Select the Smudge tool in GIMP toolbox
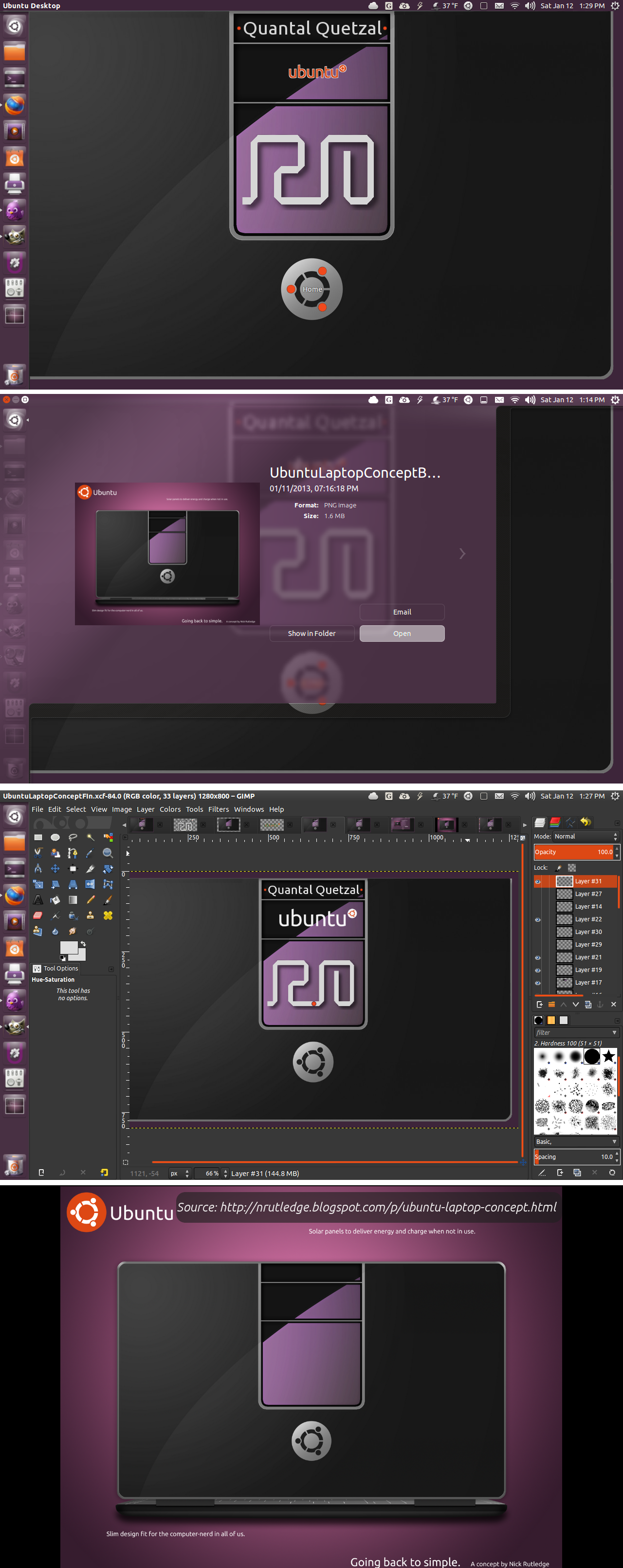623x1568 pixels. tap(73, 931)
